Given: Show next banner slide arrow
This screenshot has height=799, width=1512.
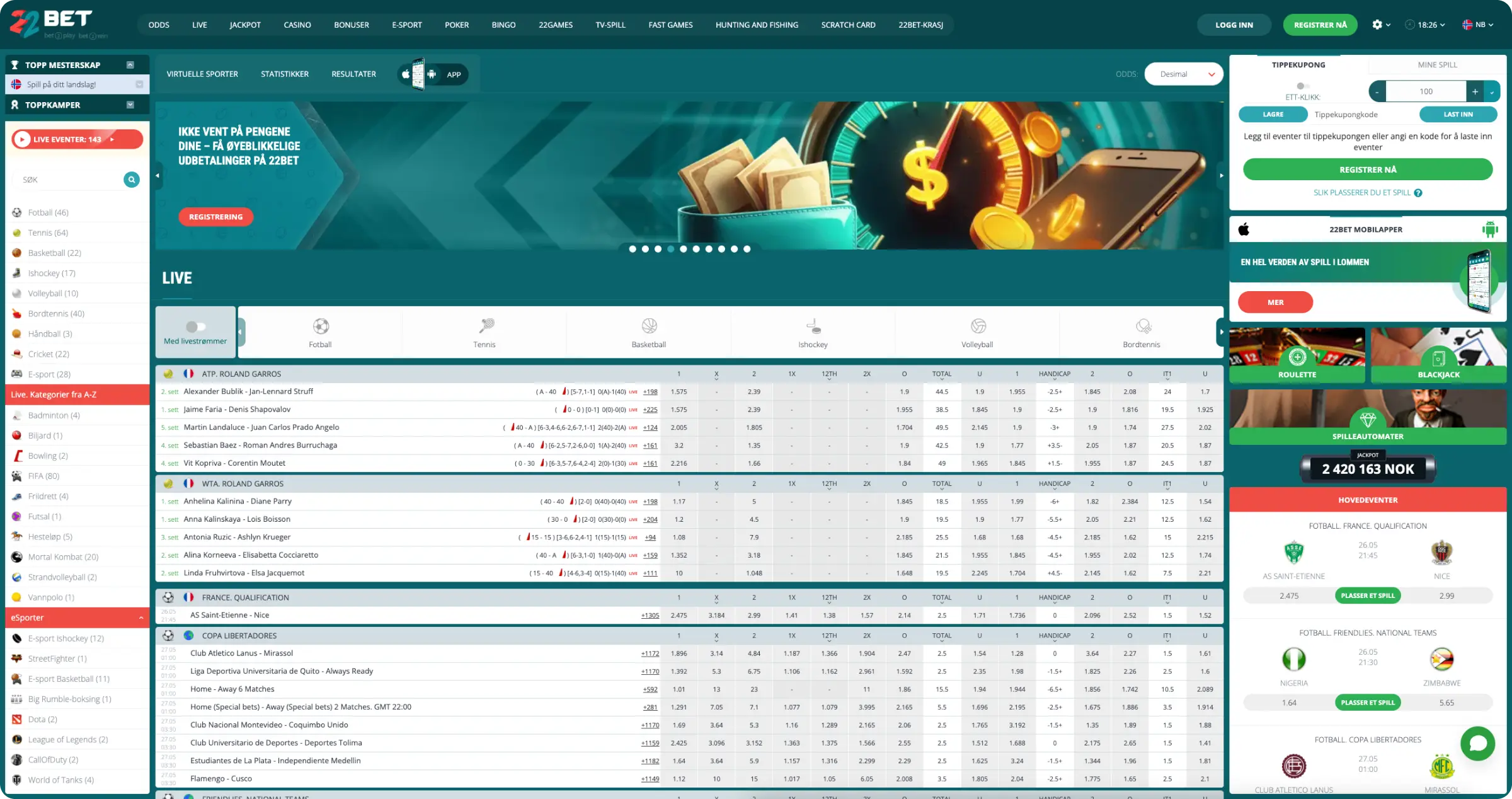Looking at the screenshot, I should pos(1221,176).
